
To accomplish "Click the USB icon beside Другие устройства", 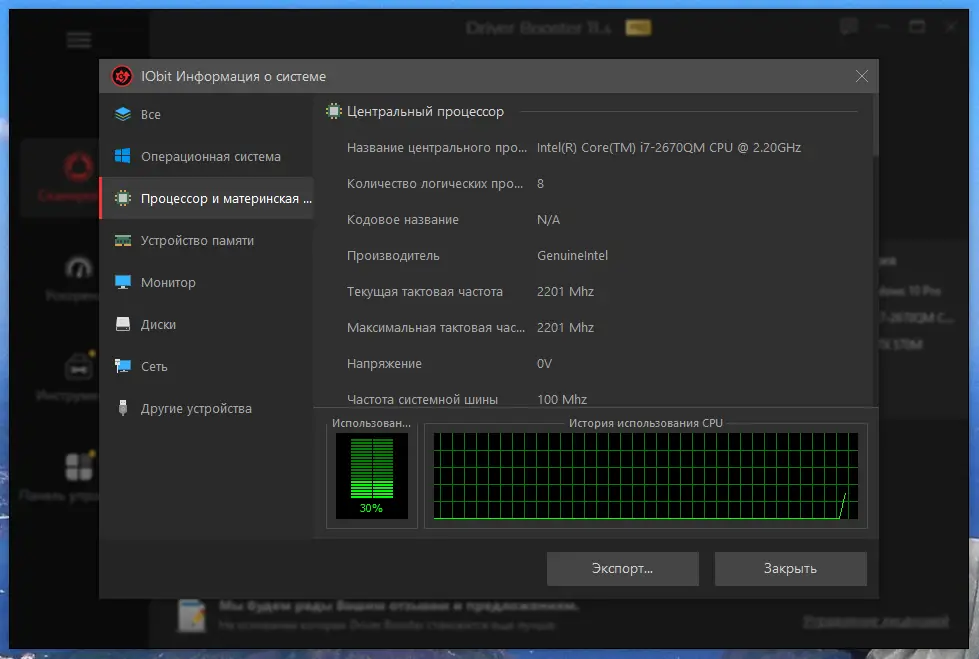I will [x=123, y=408].
